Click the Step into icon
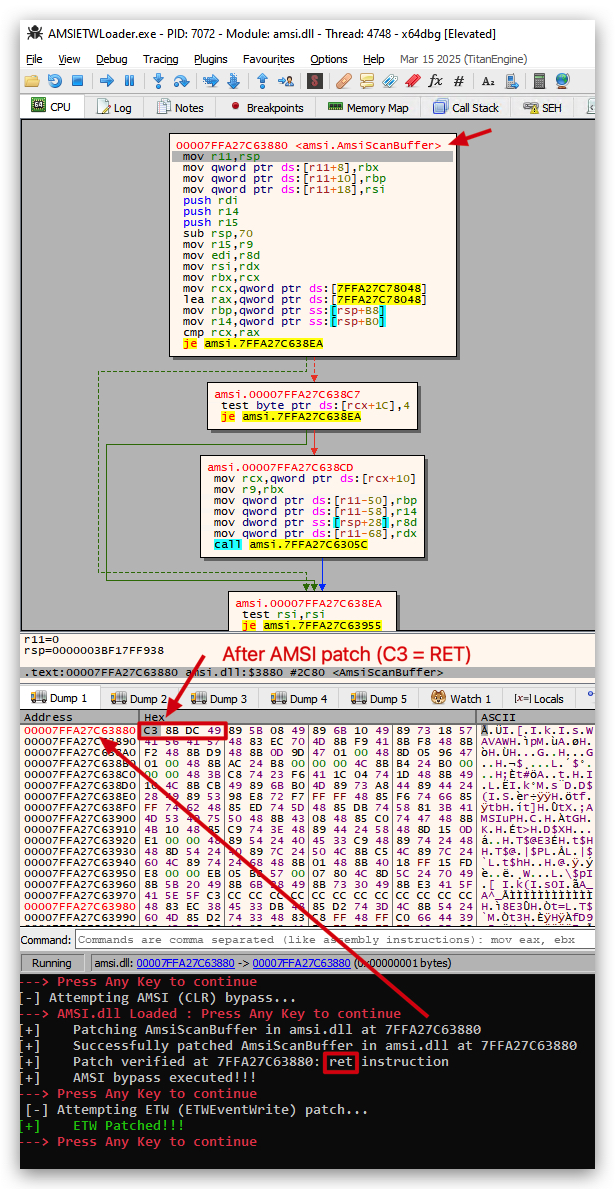615x1189 pixels. coord(158,80)
